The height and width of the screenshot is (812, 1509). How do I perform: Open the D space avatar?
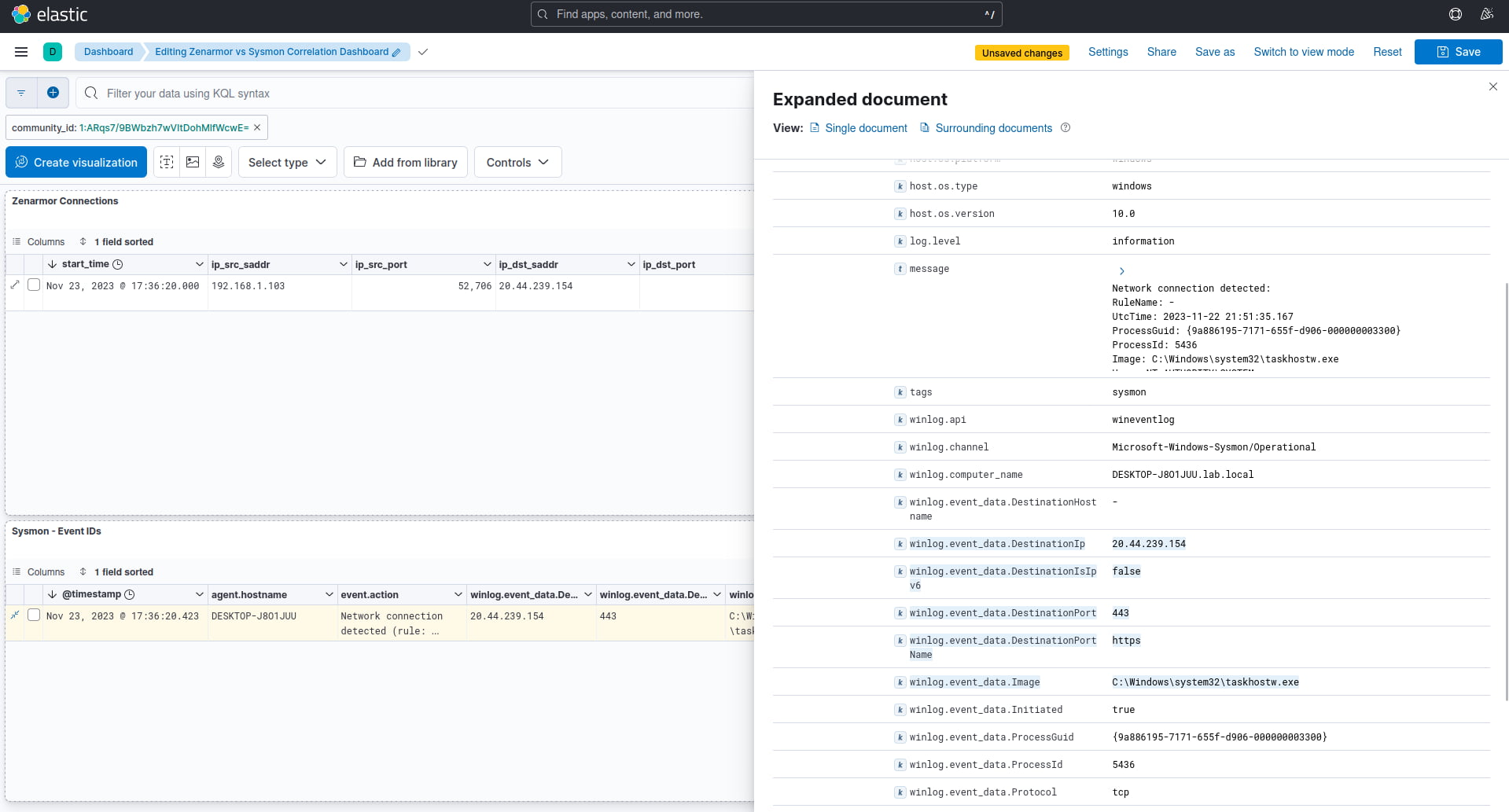pyautogui.click(x=53, y=52)
